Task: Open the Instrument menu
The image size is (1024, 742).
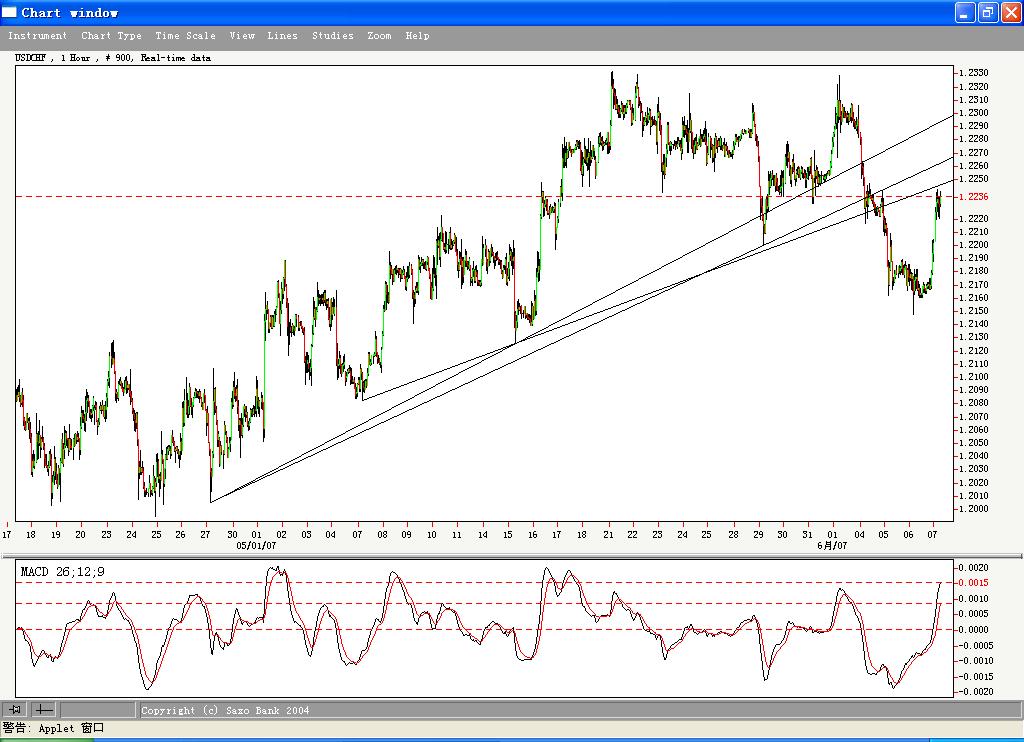Action: point(37,36)
